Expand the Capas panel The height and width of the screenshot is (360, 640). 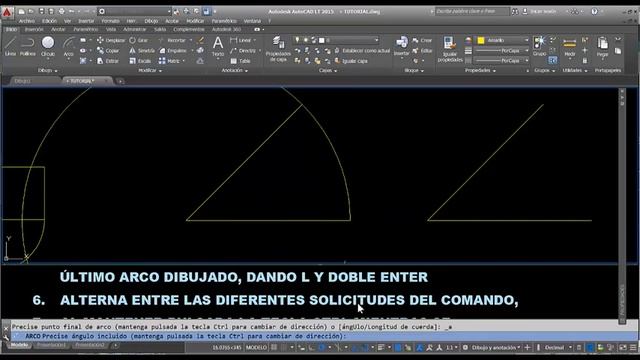pyautogui.click(x=328, y=71)
